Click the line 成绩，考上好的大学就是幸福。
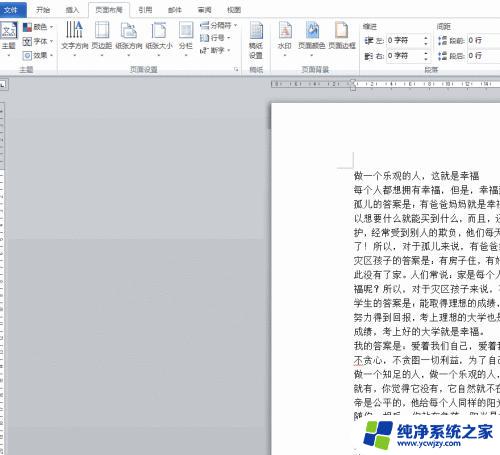This screenshot has height=455, width=500. pos(419,332)
